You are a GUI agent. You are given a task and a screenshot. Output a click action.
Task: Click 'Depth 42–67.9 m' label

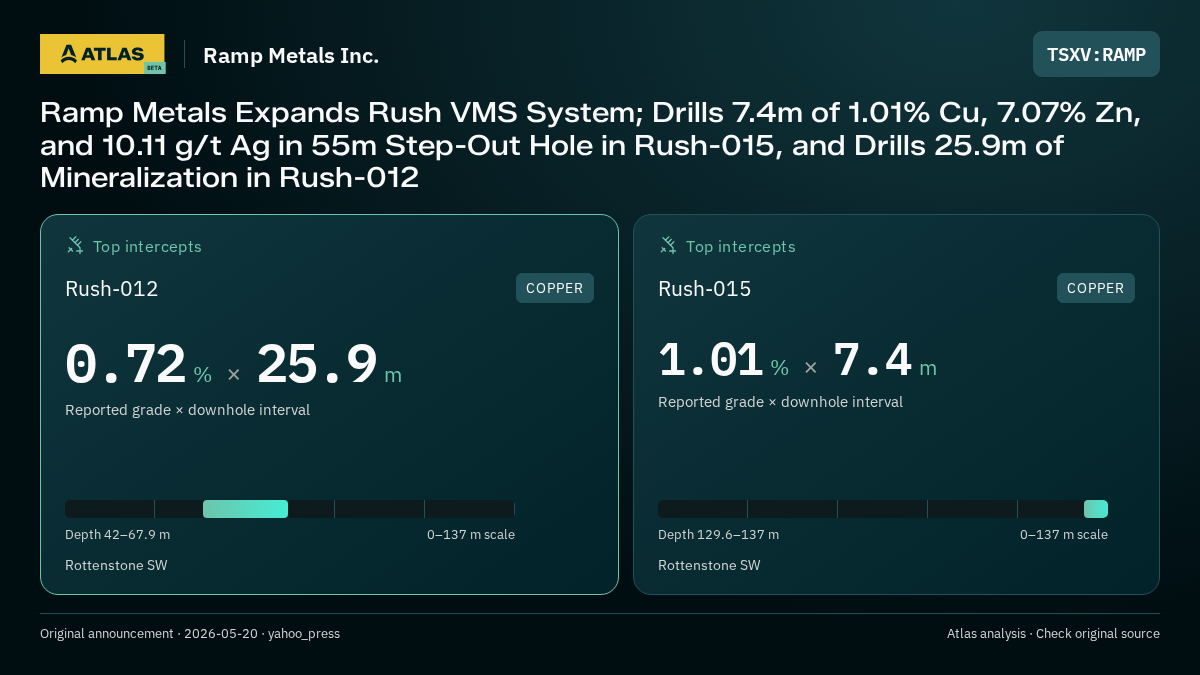117,535
